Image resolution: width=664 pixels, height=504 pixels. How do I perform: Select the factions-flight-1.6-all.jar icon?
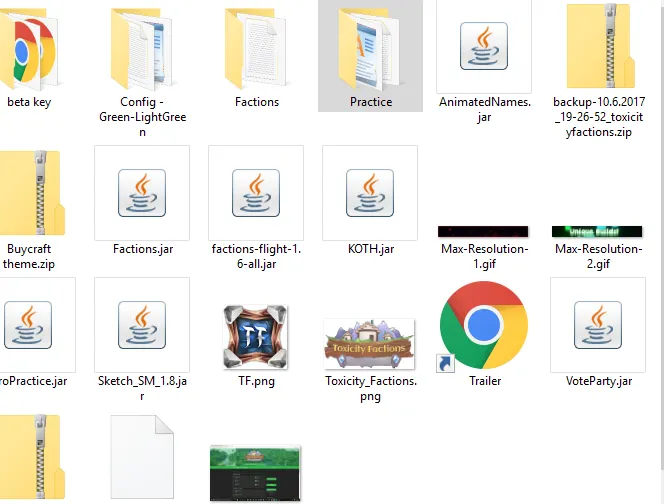click(x=256, y=193)
